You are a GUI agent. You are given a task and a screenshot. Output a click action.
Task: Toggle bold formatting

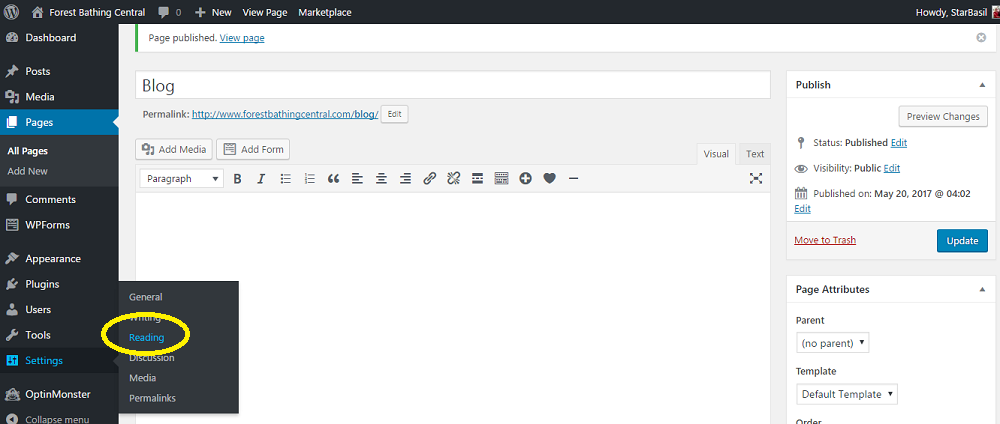coord(237,179)
